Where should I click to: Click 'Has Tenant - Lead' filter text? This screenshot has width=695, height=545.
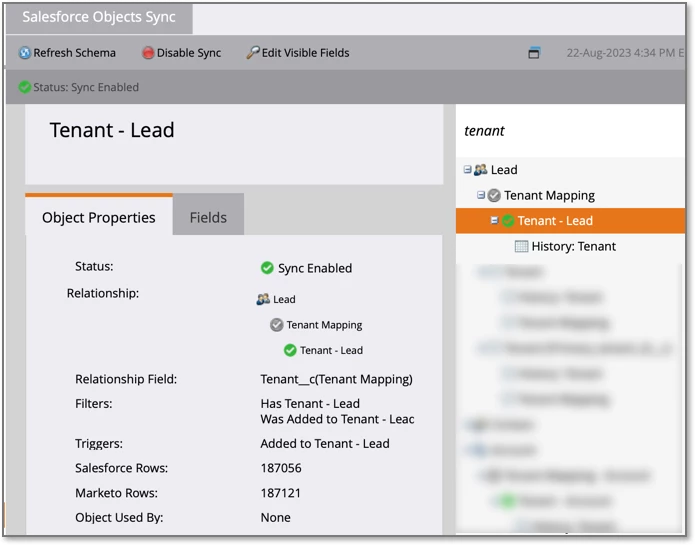[x=310, y=404]
